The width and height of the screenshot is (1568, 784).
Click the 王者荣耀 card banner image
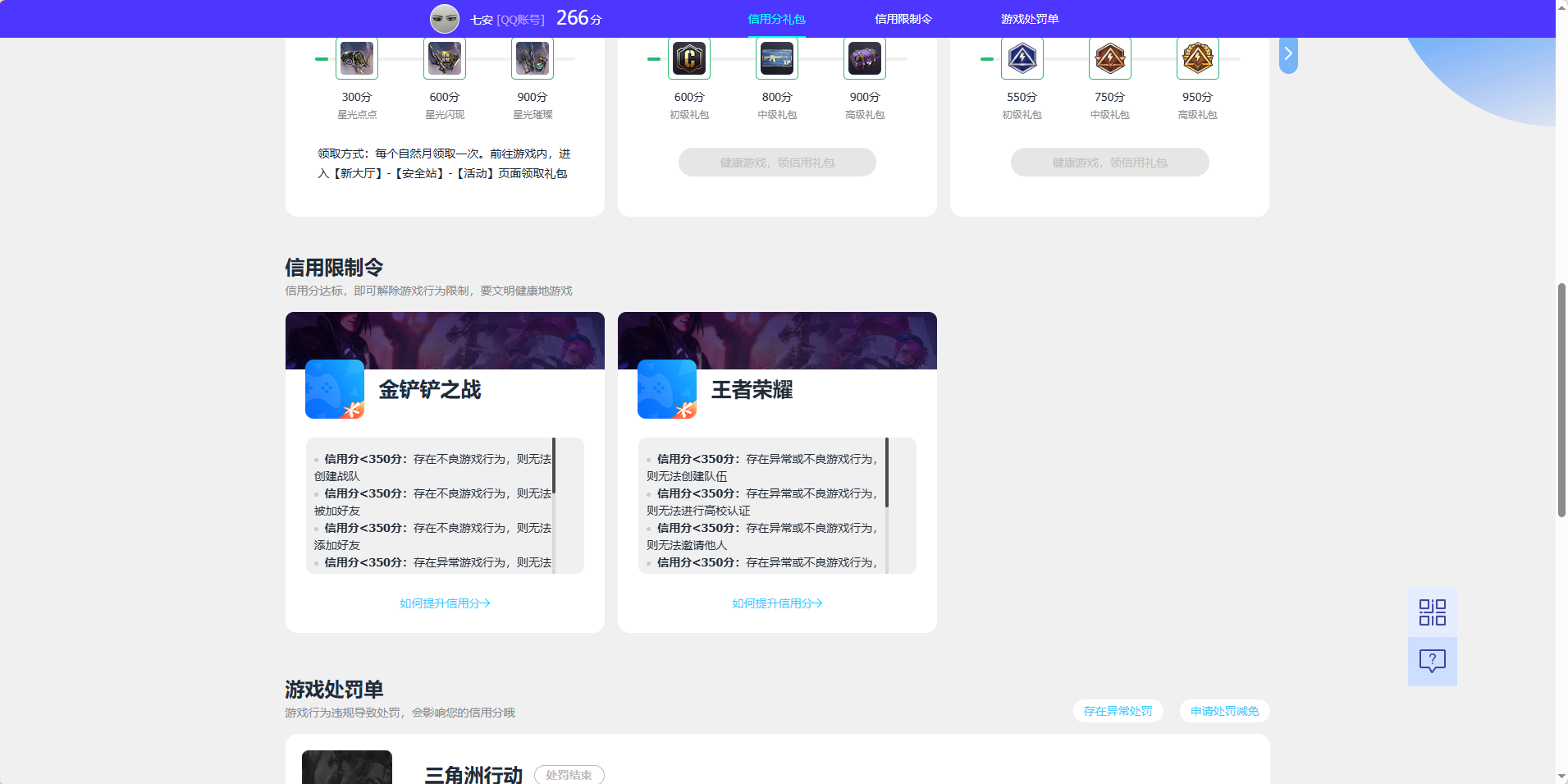[x=777, y=341]
